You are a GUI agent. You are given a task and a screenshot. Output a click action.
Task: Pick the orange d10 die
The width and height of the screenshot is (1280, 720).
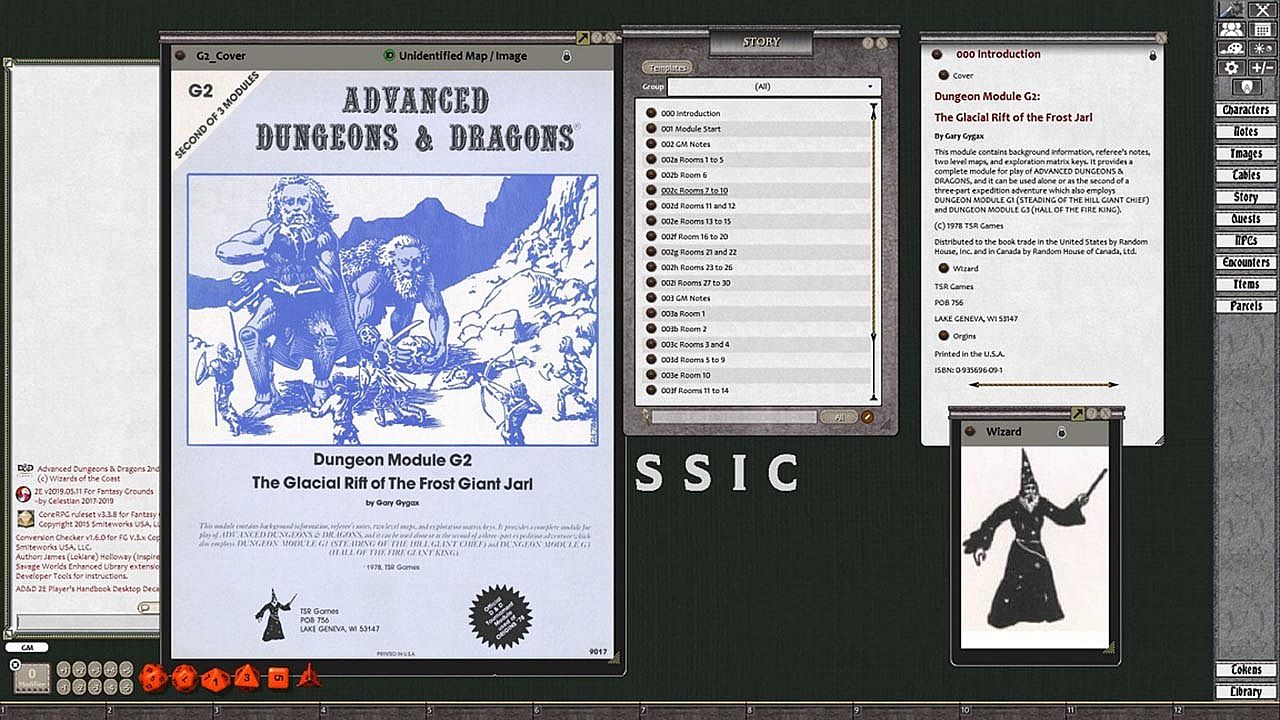[x=215, y=679]
